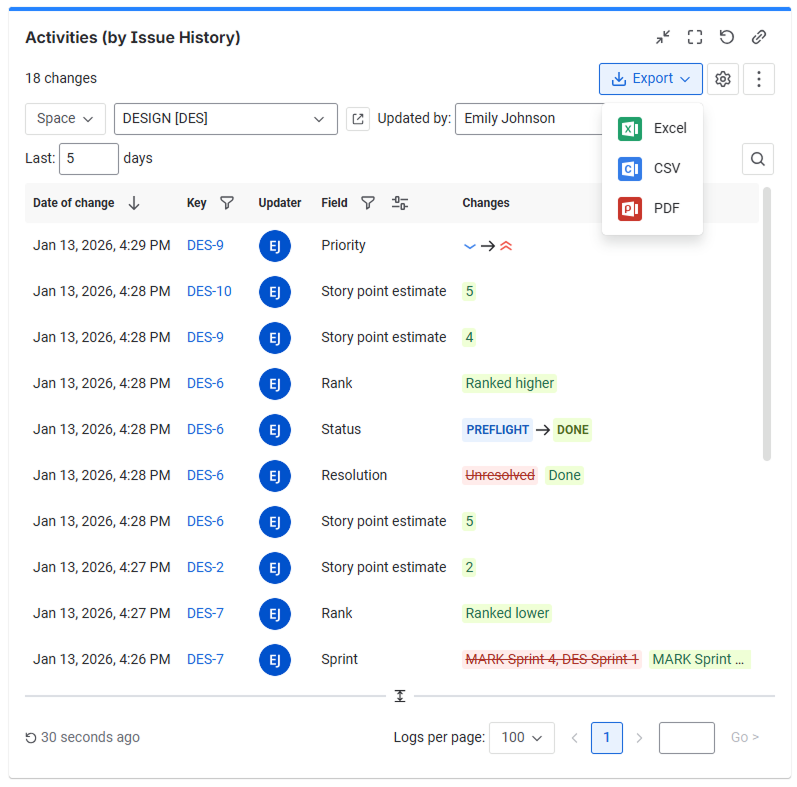Click the PREFLIGHT status label
Image resolution: width=797 pixels, height=787 pixels.
click(497, 430)
